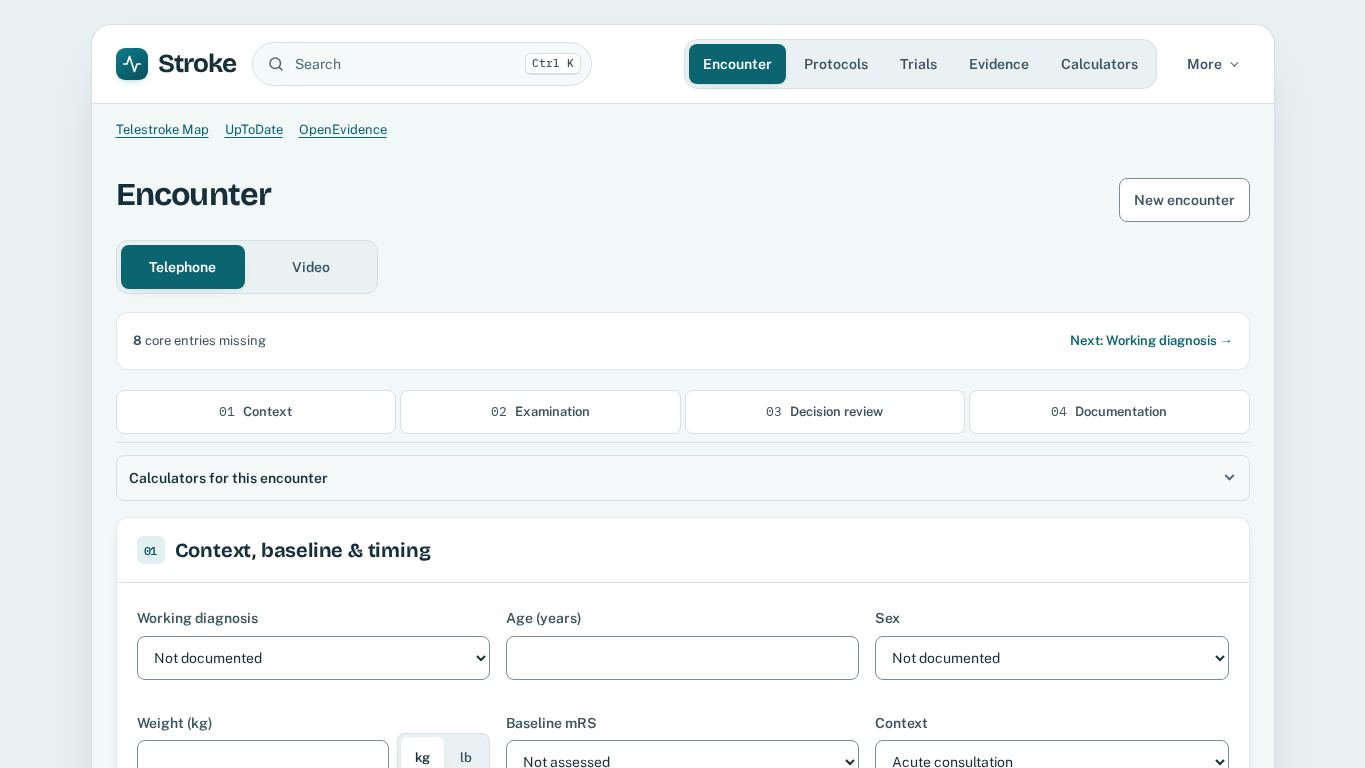Click the Ctrl K shortcut badge
The height and width of the screenshot is (768, 1365).
pyautogui.click(x=553, y=64)
